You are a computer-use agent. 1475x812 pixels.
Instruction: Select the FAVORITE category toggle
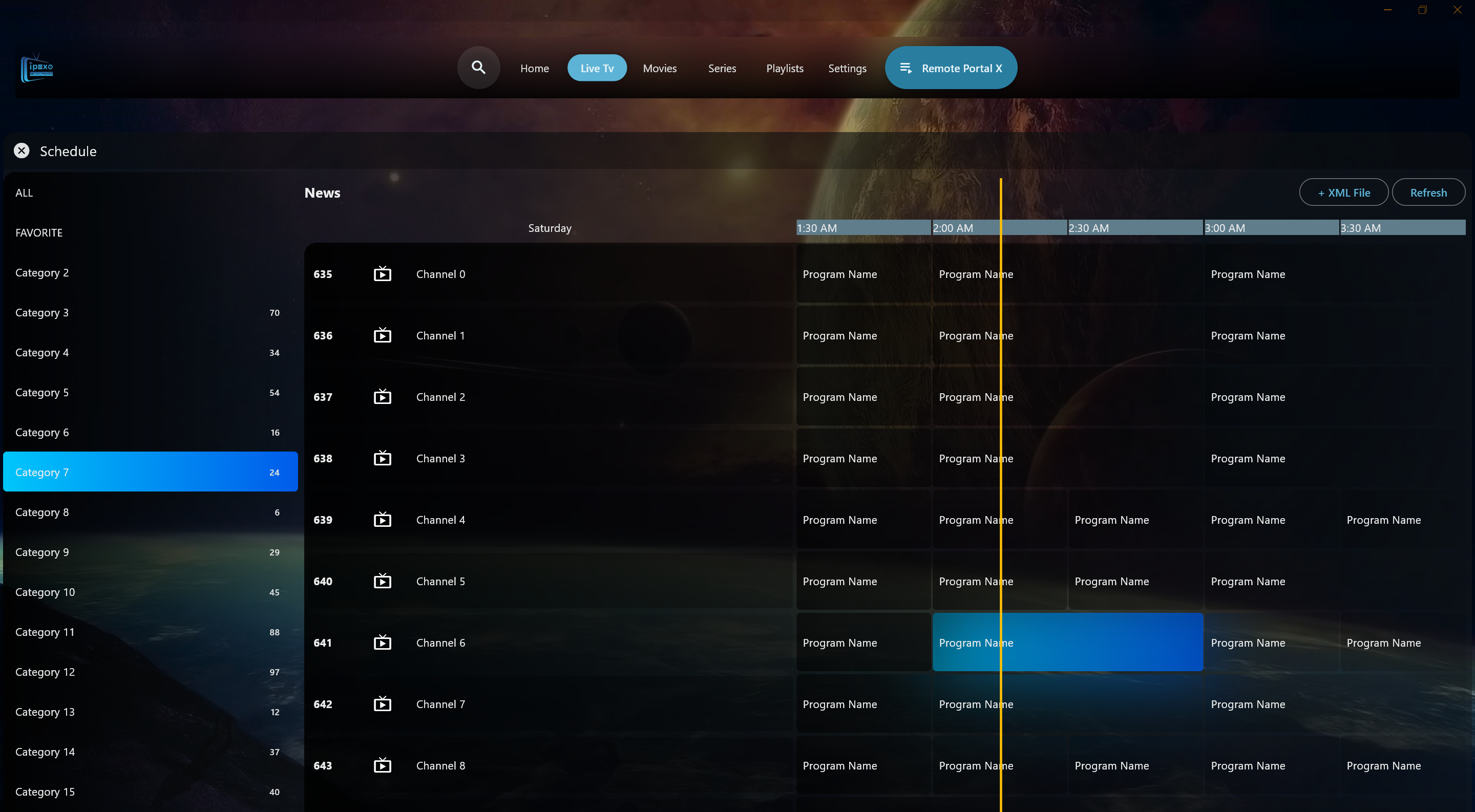(x=39, y=232)
